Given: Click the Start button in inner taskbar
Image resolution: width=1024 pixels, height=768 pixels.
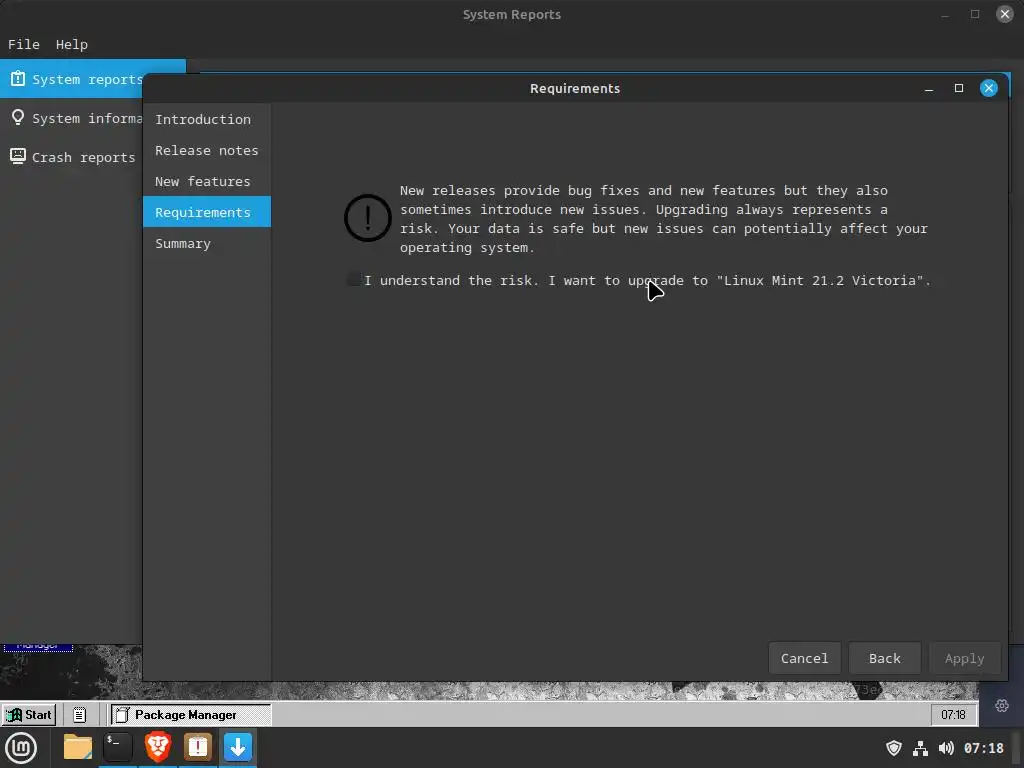Looking at the screenshot, I should (x=29, y=715).
